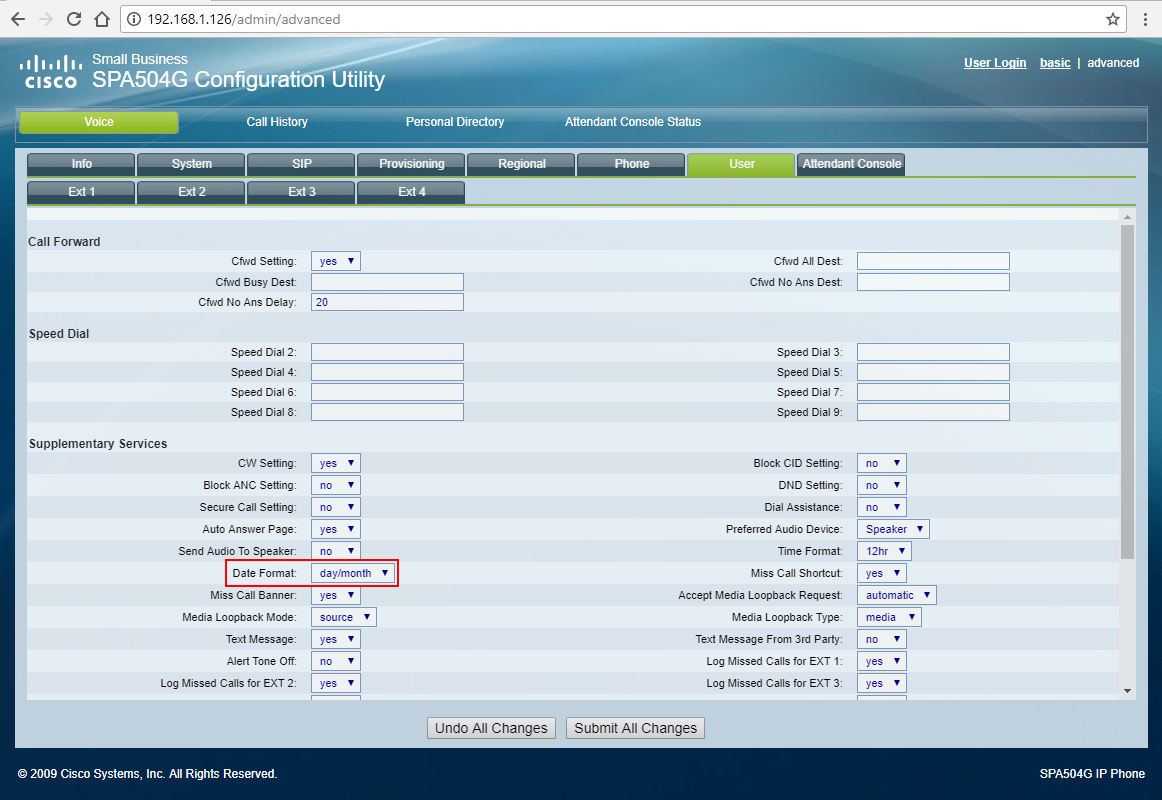Switch to the Phone tab
Image resolution: width=1162 pixels, height=800 pixels.
[631, 164]
